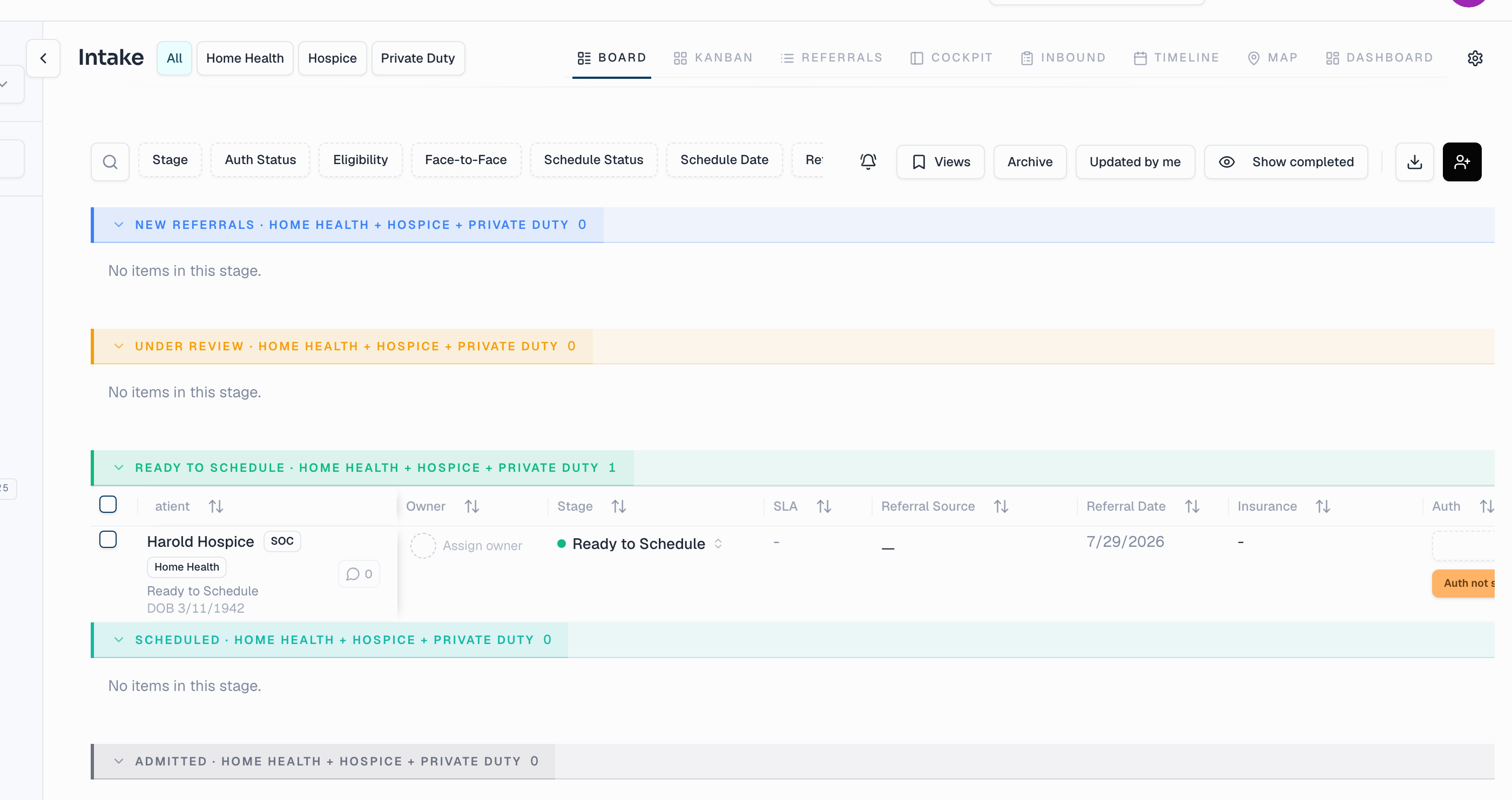This screenshot has height=800, width=1512.
Task: Open the settings gear icon
Action: point(1475,58)
